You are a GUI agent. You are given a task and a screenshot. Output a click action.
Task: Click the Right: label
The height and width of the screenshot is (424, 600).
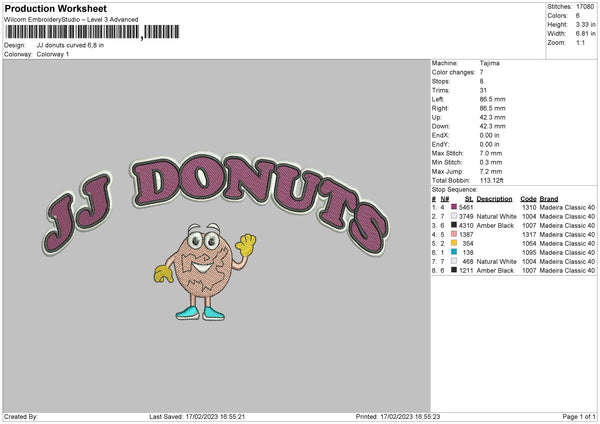[440, 108]
